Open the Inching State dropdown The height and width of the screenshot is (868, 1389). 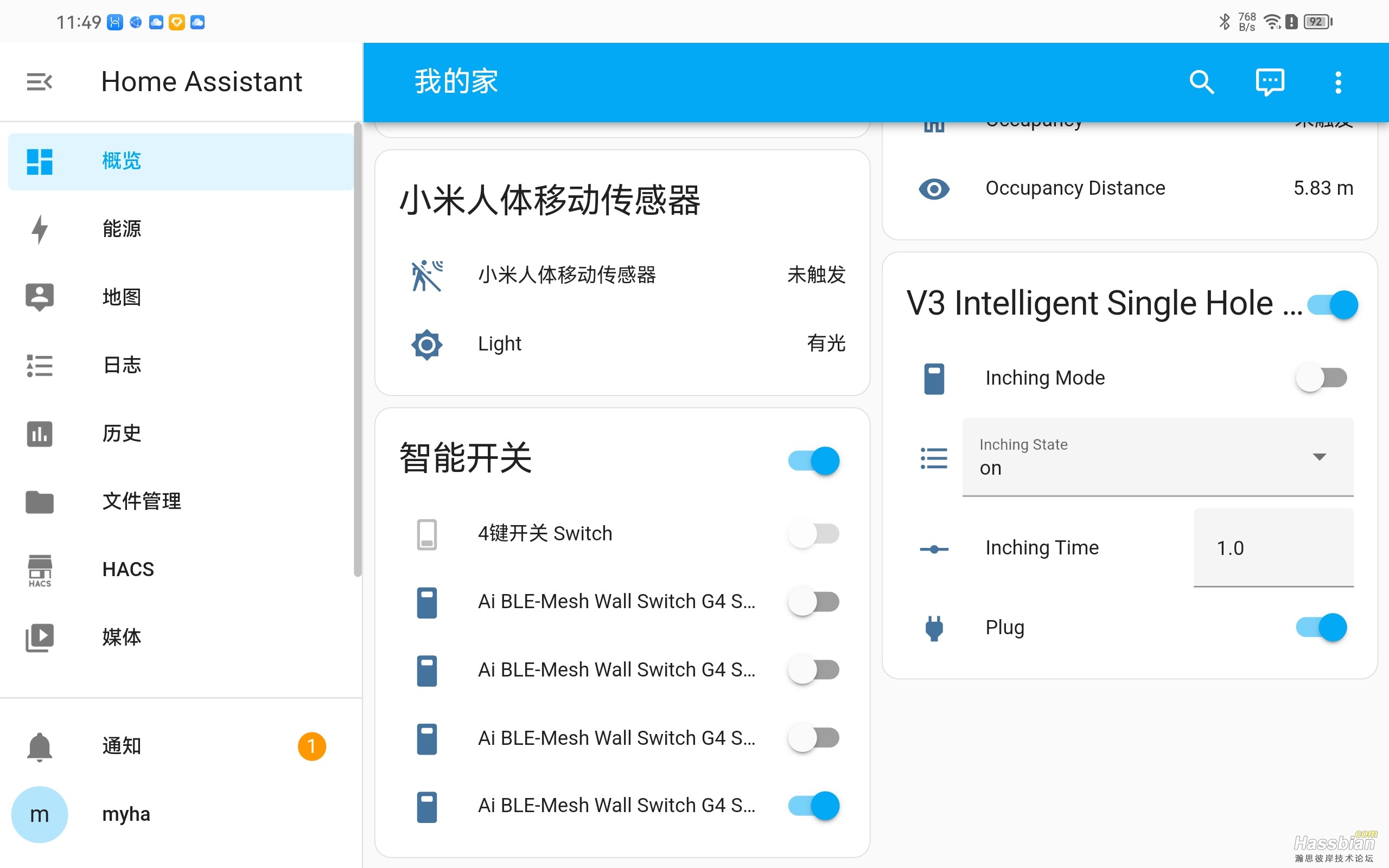[x=1158, y=457]
